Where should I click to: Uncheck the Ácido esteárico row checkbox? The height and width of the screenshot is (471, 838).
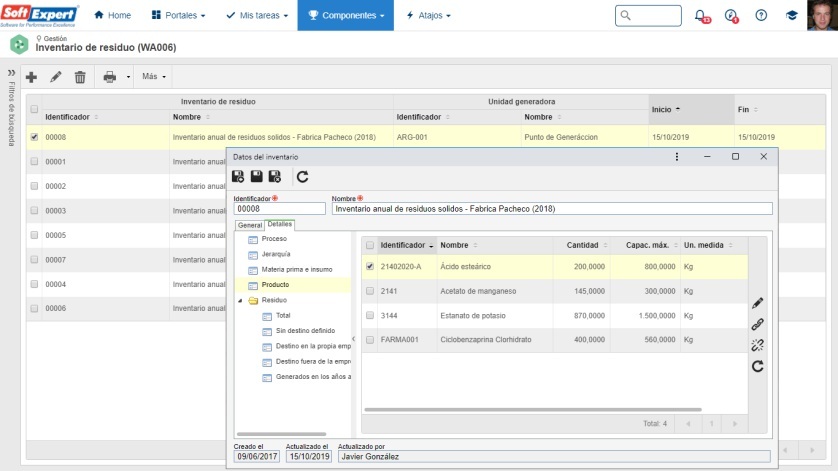(x=371, y=267)
